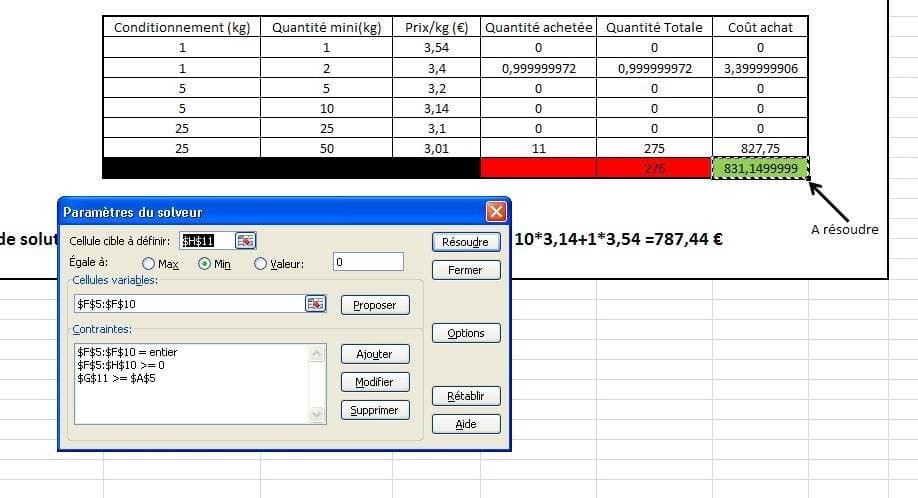Viewport: 918px width, 498px height.
Task: Reset solver settings with Rétablir
Action: point(465,396)
